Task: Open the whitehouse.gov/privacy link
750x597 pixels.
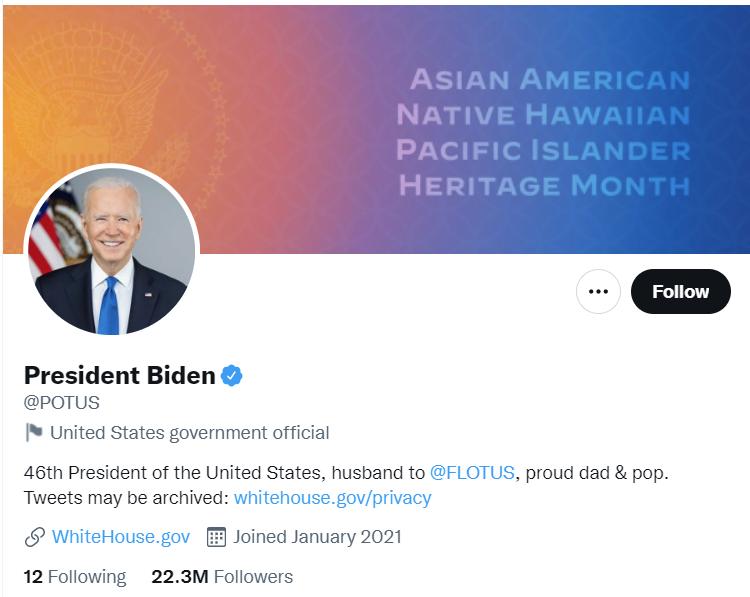Action: point(332,497)
